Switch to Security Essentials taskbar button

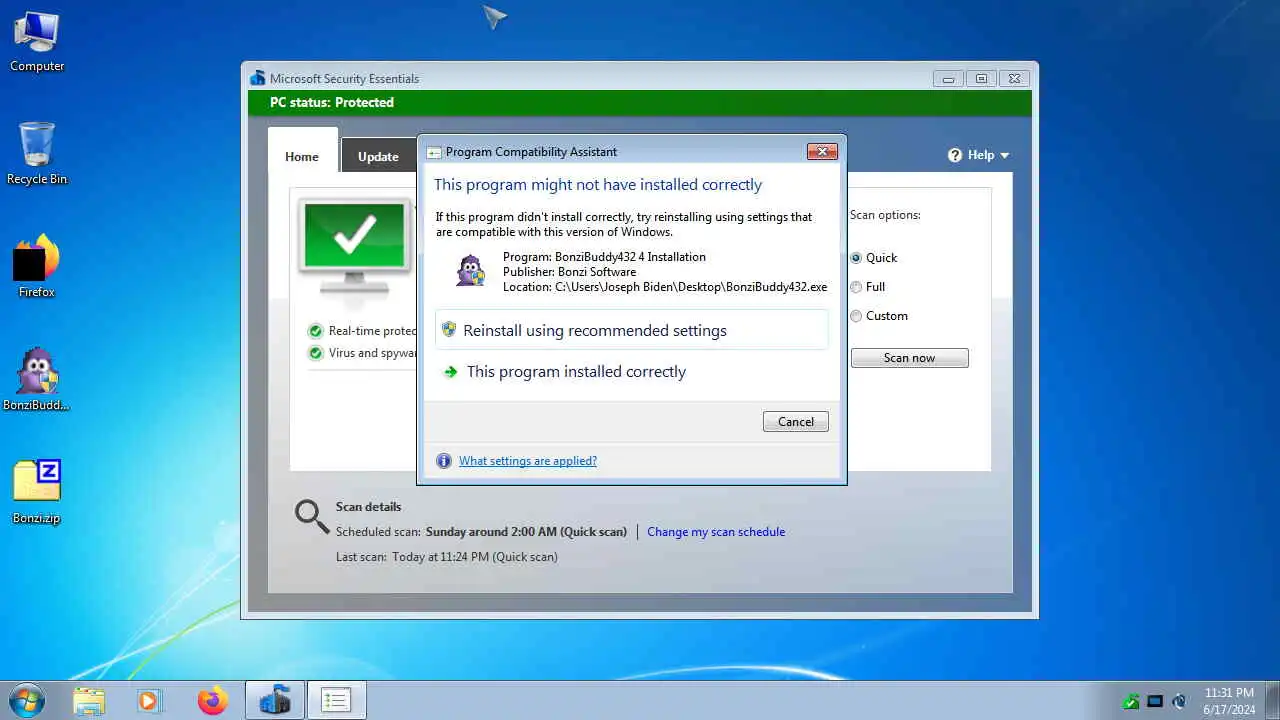point(275,701)
